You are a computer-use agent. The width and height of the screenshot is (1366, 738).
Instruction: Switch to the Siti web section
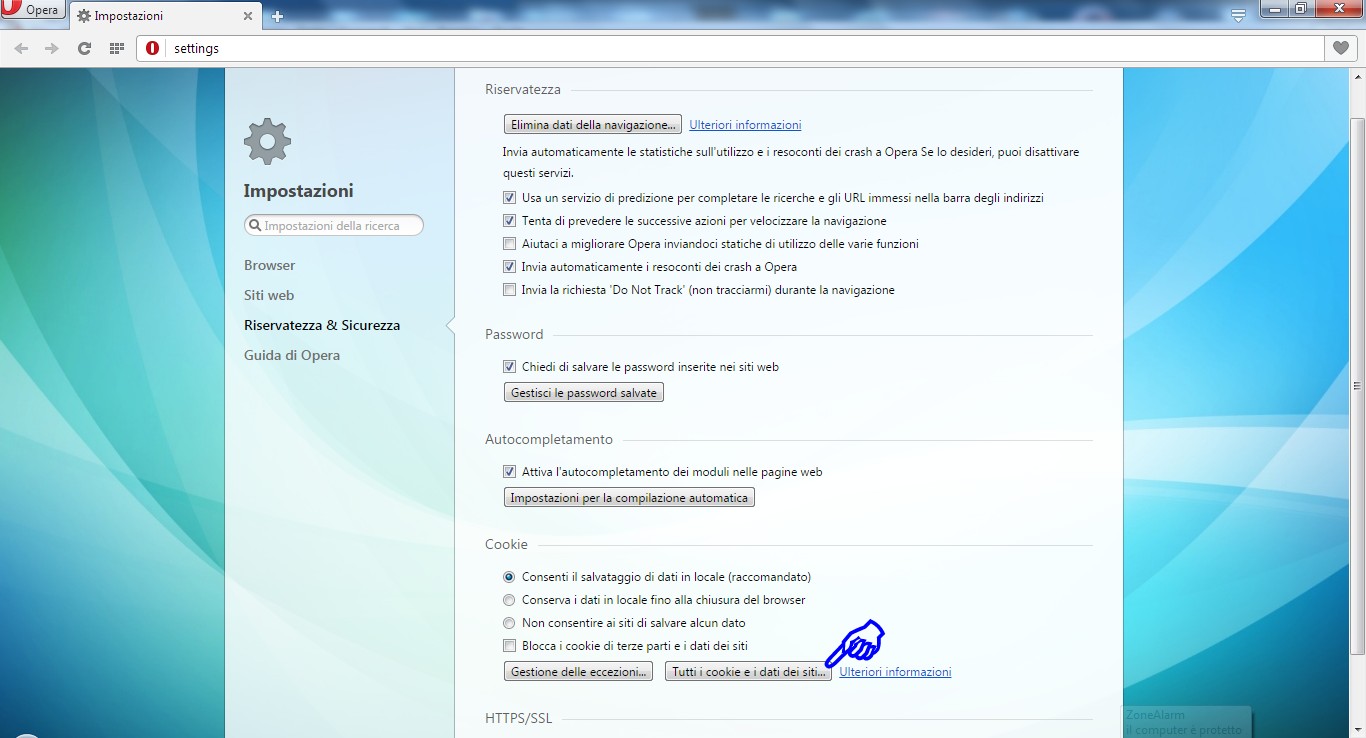click(x=269, y=295)
